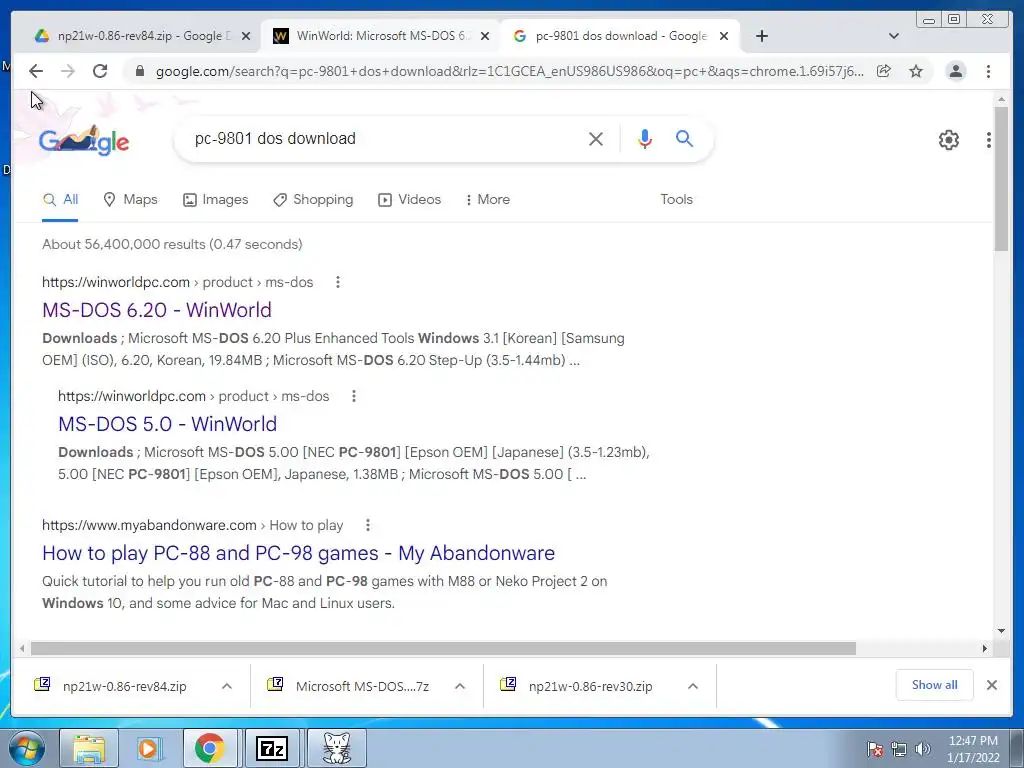The width and height of the screenshot is (1024, 768).
Task: Click the scroll right arrow
Action: click(985, 648)
